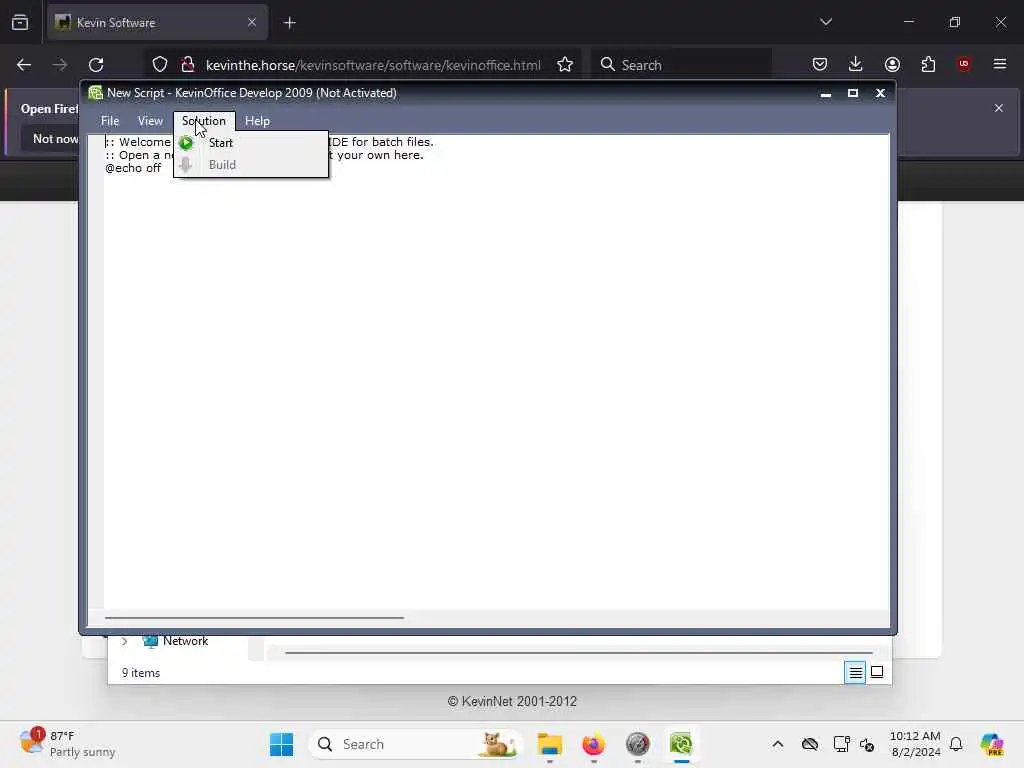Select the Kevin Software browser tab
The image size is (1024, 768).
coord(157,23)
